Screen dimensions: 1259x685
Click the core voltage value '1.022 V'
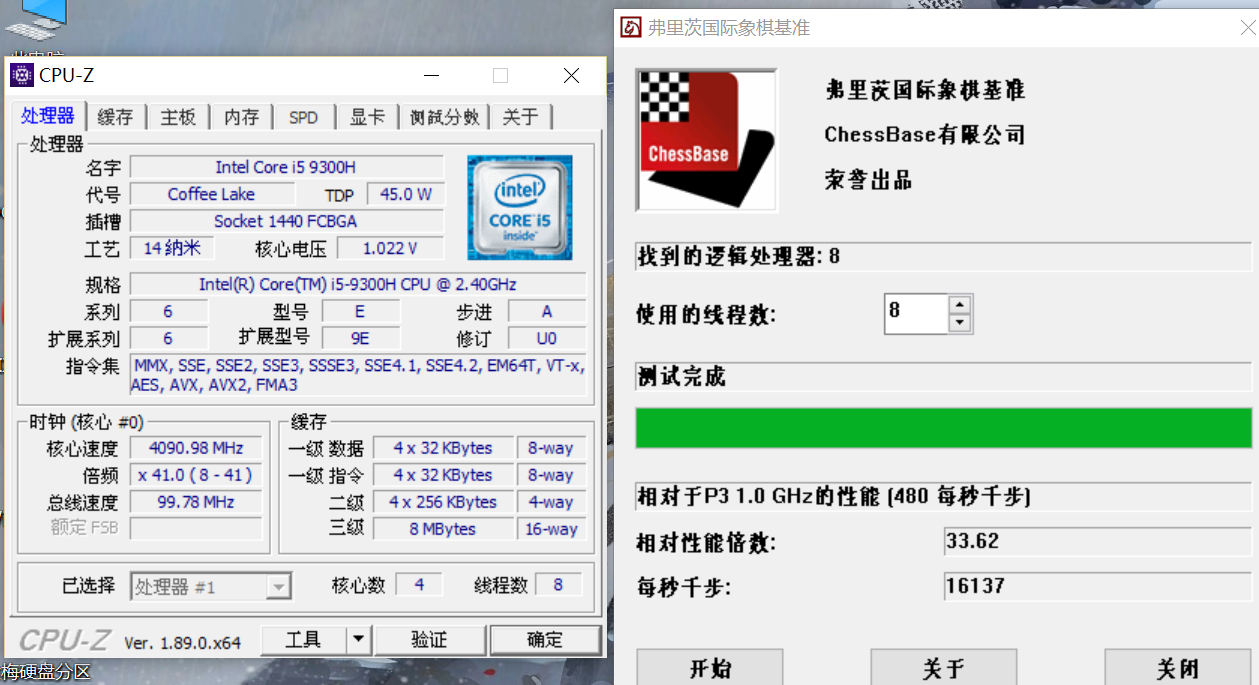[x=390, y=248]
